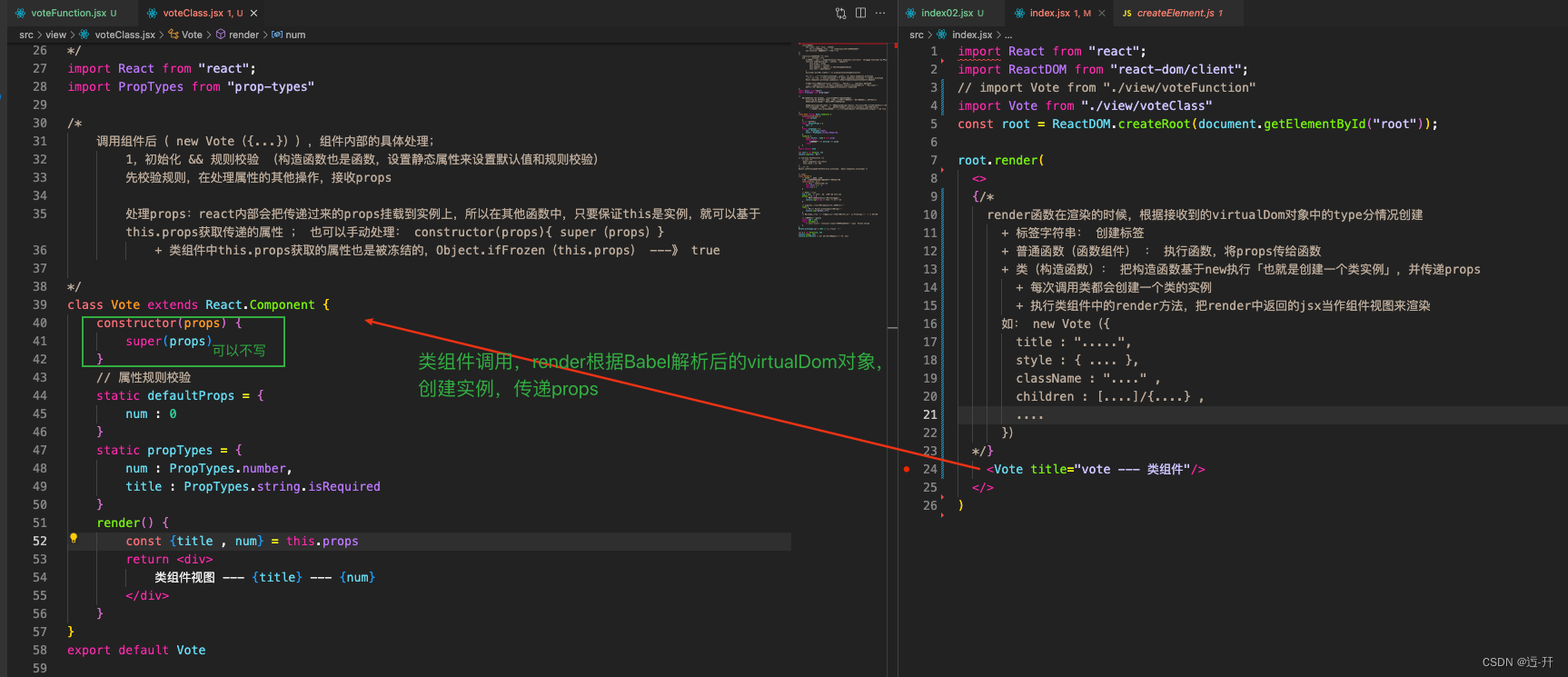
Task: Click line number 39 in left editor
Action: point(40,304)
